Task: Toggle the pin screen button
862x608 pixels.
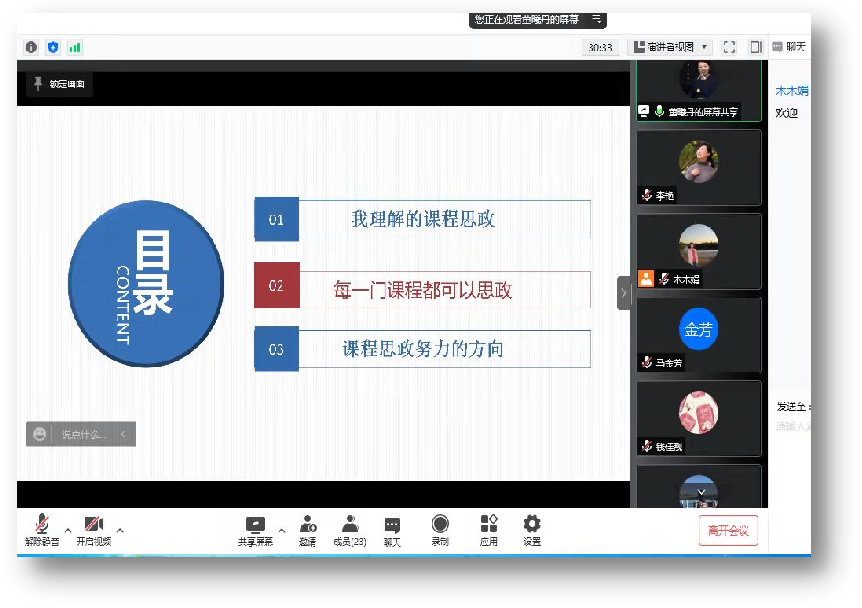Action: tap(60, 84)
